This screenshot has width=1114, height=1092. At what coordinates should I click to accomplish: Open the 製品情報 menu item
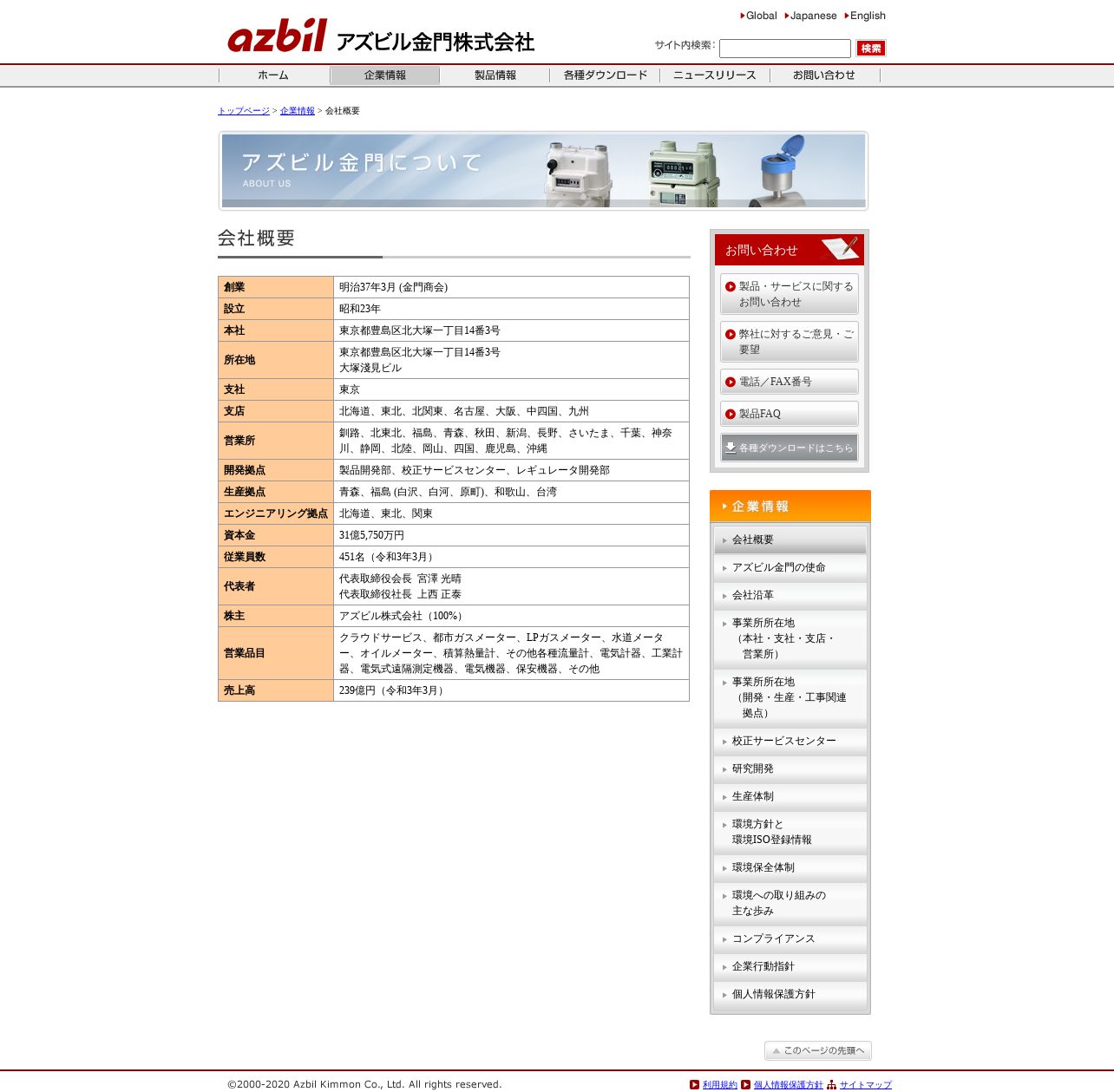495,75
